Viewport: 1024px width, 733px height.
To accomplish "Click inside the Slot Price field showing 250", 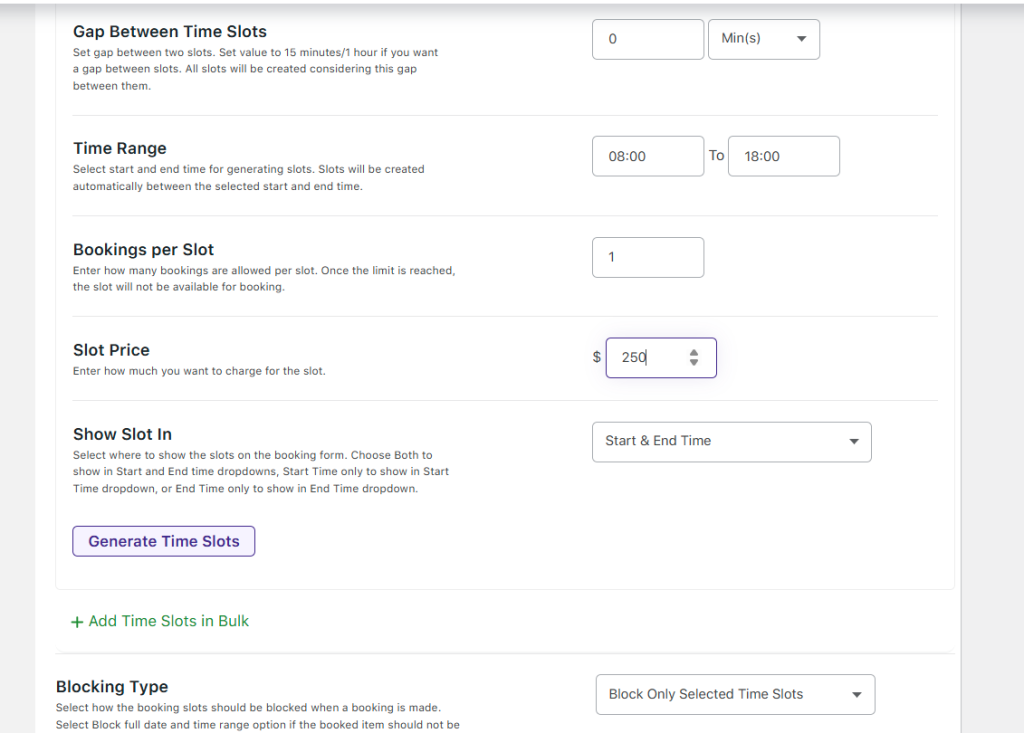I will 645,357.
